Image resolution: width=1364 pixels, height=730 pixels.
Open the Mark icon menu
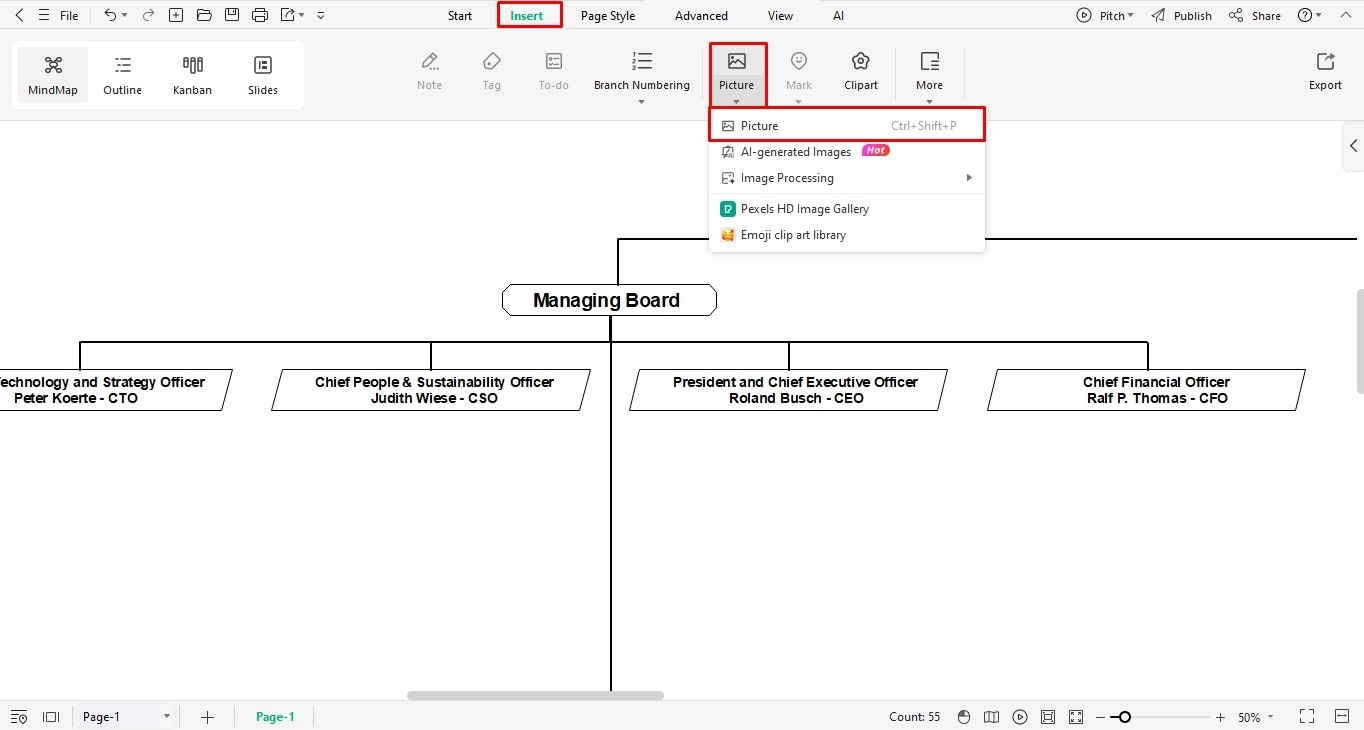[798, 76]
